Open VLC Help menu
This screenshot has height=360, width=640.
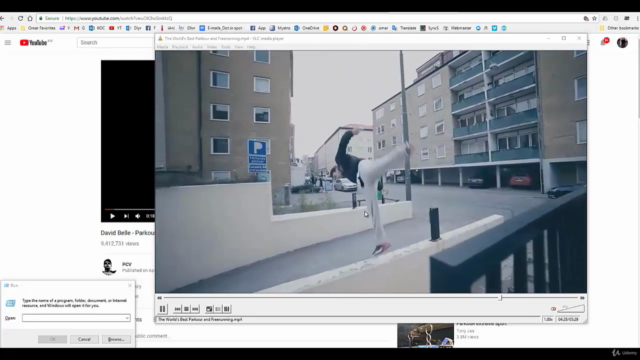(x=251, y=47)
